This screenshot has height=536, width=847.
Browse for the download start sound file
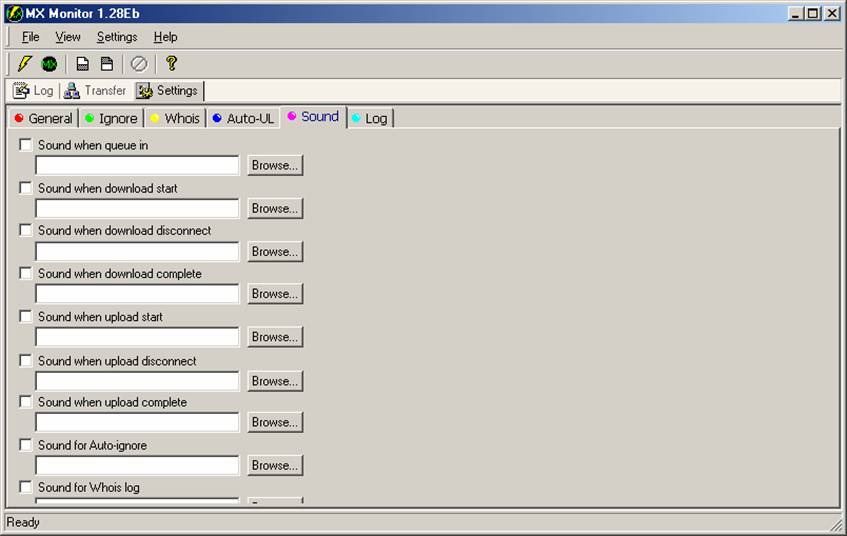[275, 208]
